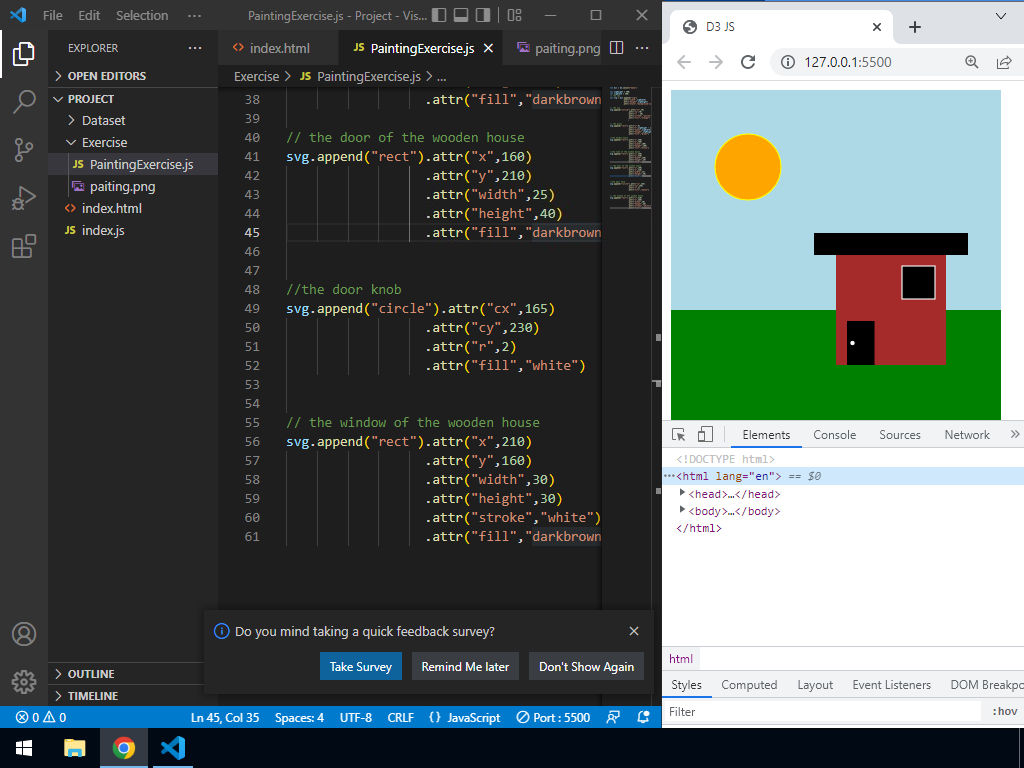Expand the body element node
Viewport: 1024px width, 768px height.
click(x=683, y=511)
